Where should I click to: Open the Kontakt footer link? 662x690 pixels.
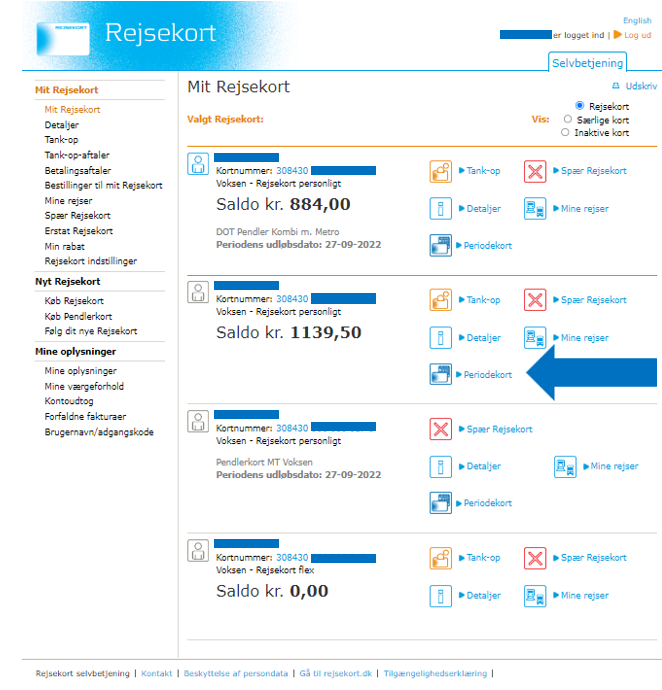point(156,674)
